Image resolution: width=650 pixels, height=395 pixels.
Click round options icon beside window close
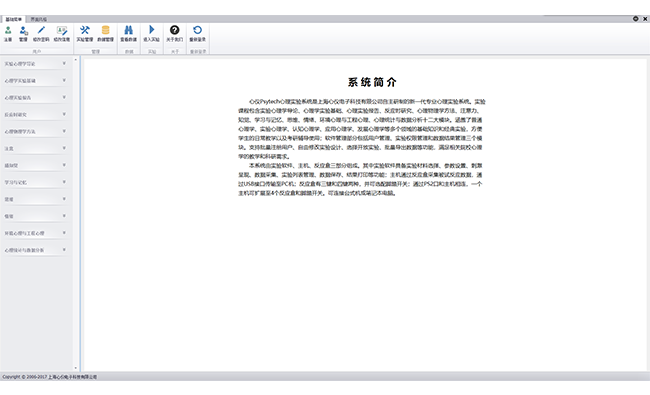(635, 19)
